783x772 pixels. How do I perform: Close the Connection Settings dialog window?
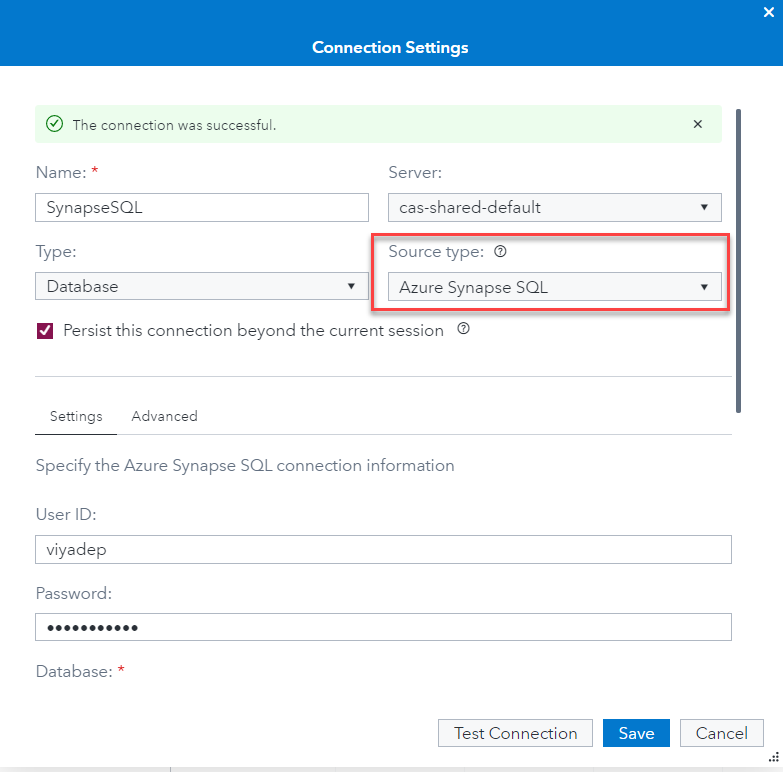click(x=770, y=13)
